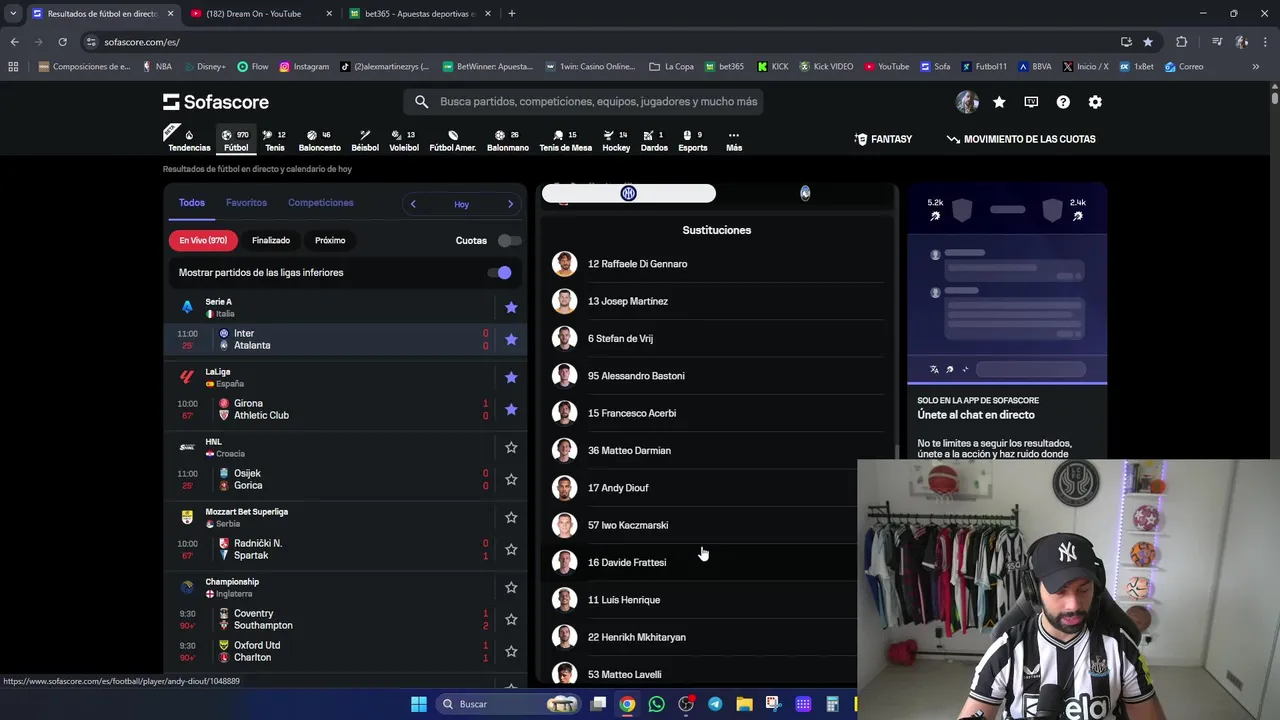The width and height of the screenshot is (1280, 720).
Task: Switch to the Favoritos tab
Action: (246, 203)
